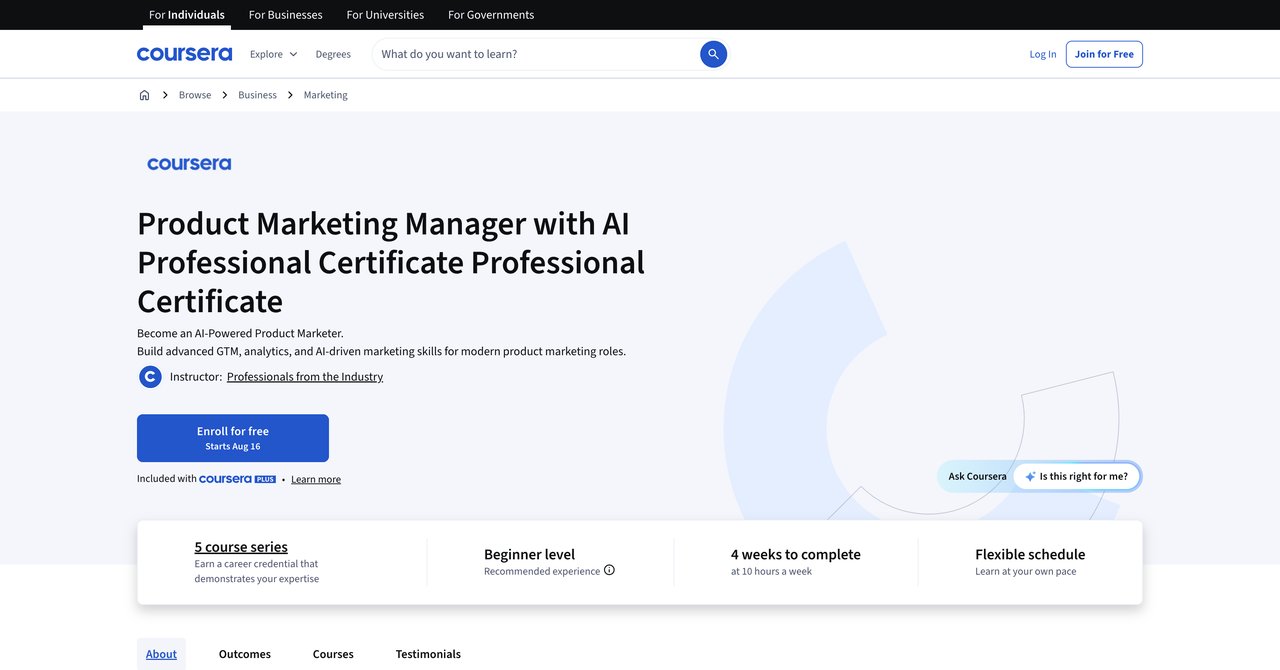Select the About section tab
The image size is (1280, 670).
pyautogui.click(x=161, y=654)
